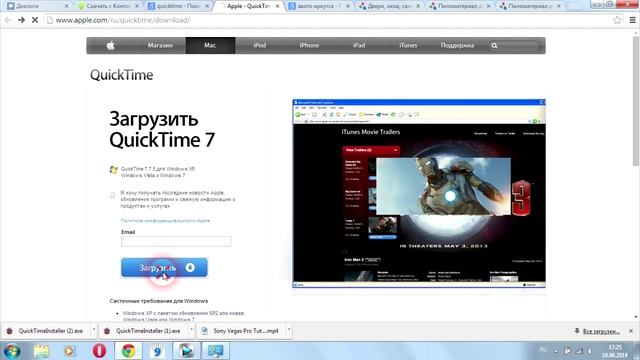This screenshot has height=360, width=640.
Task: Stop page loading with the X button
Action: pos(35,20)
